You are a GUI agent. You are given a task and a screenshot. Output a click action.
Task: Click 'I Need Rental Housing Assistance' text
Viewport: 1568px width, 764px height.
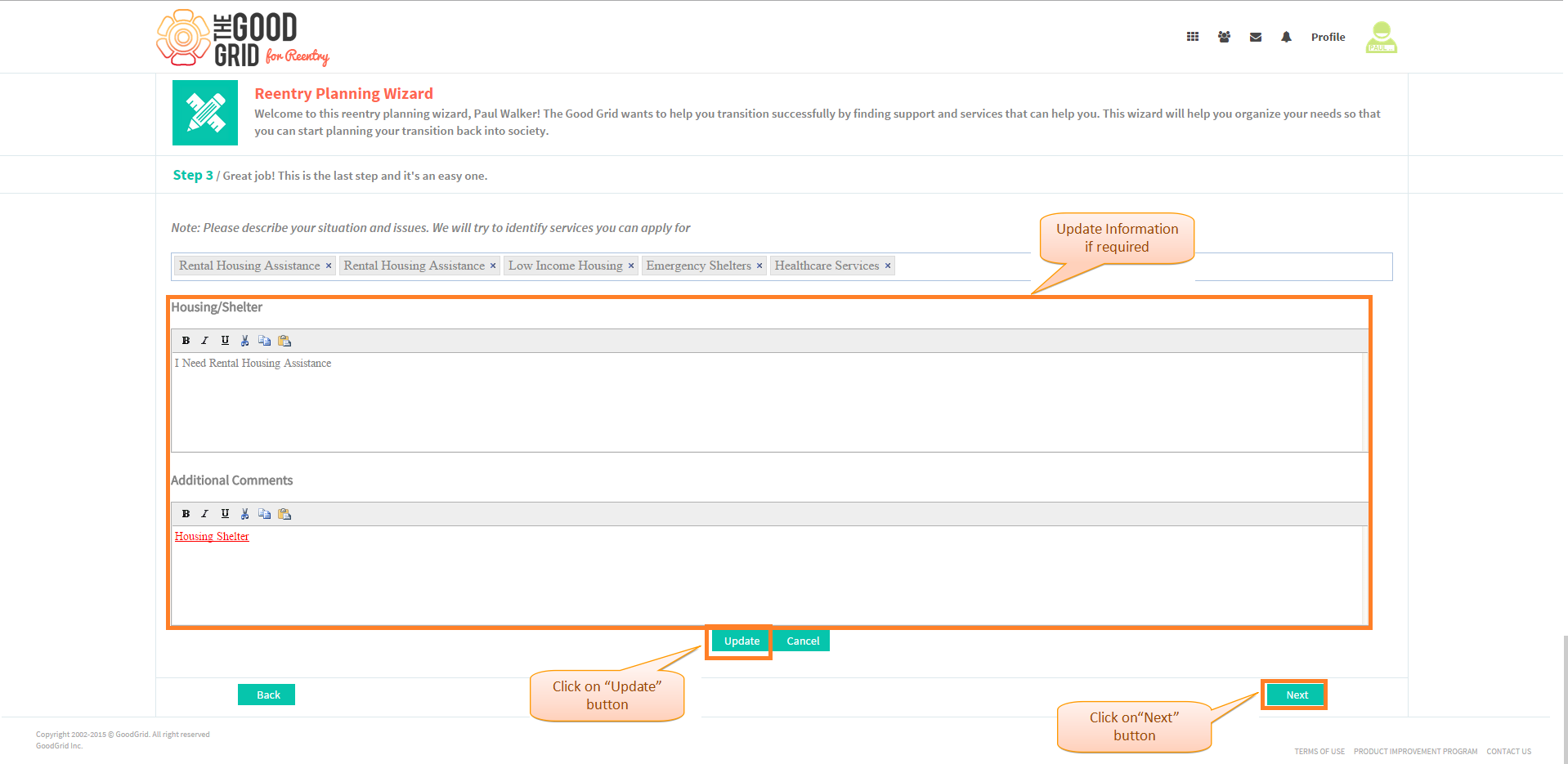click(253, 363)
